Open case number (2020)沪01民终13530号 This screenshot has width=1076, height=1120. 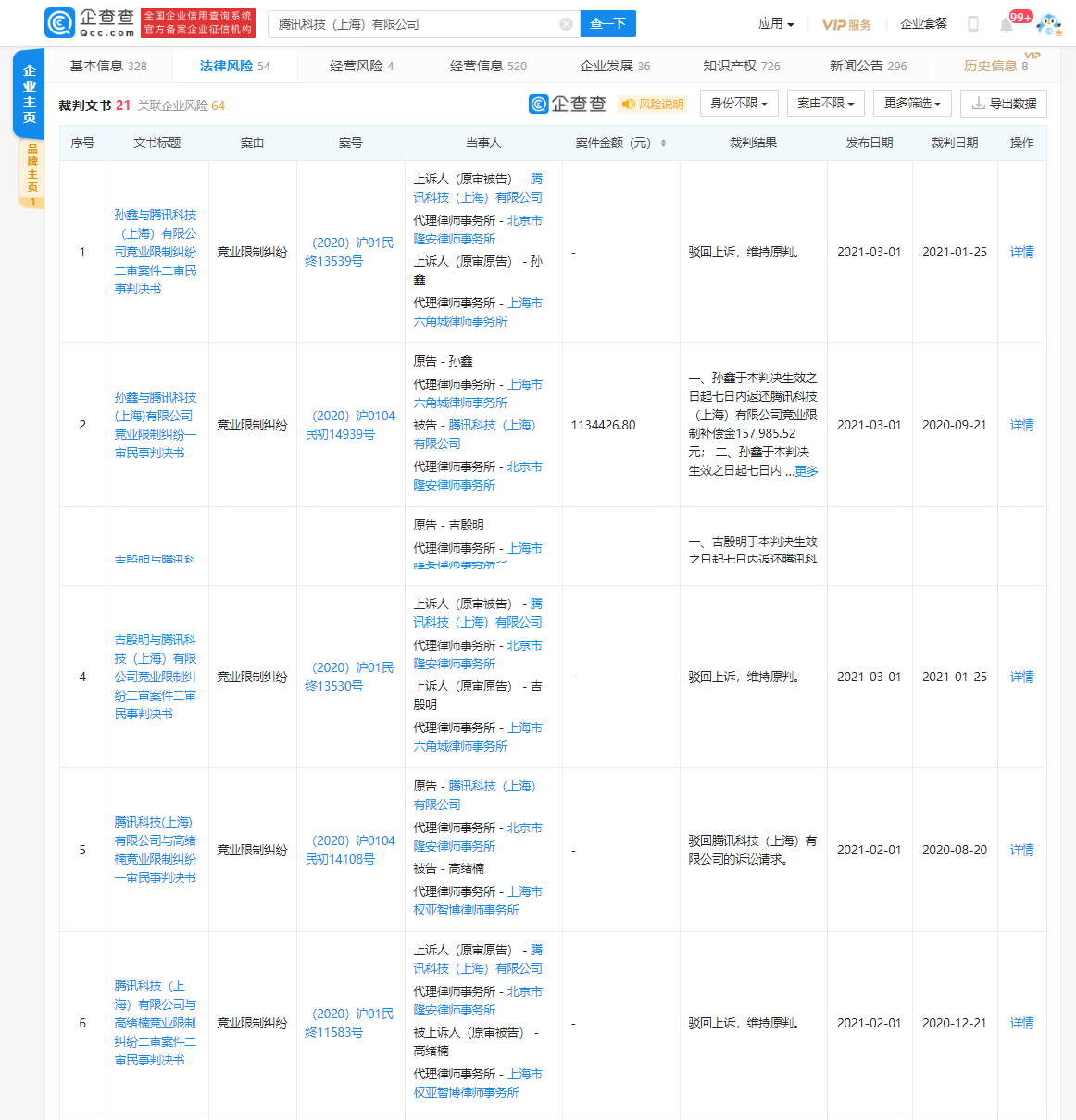point(349,677)
